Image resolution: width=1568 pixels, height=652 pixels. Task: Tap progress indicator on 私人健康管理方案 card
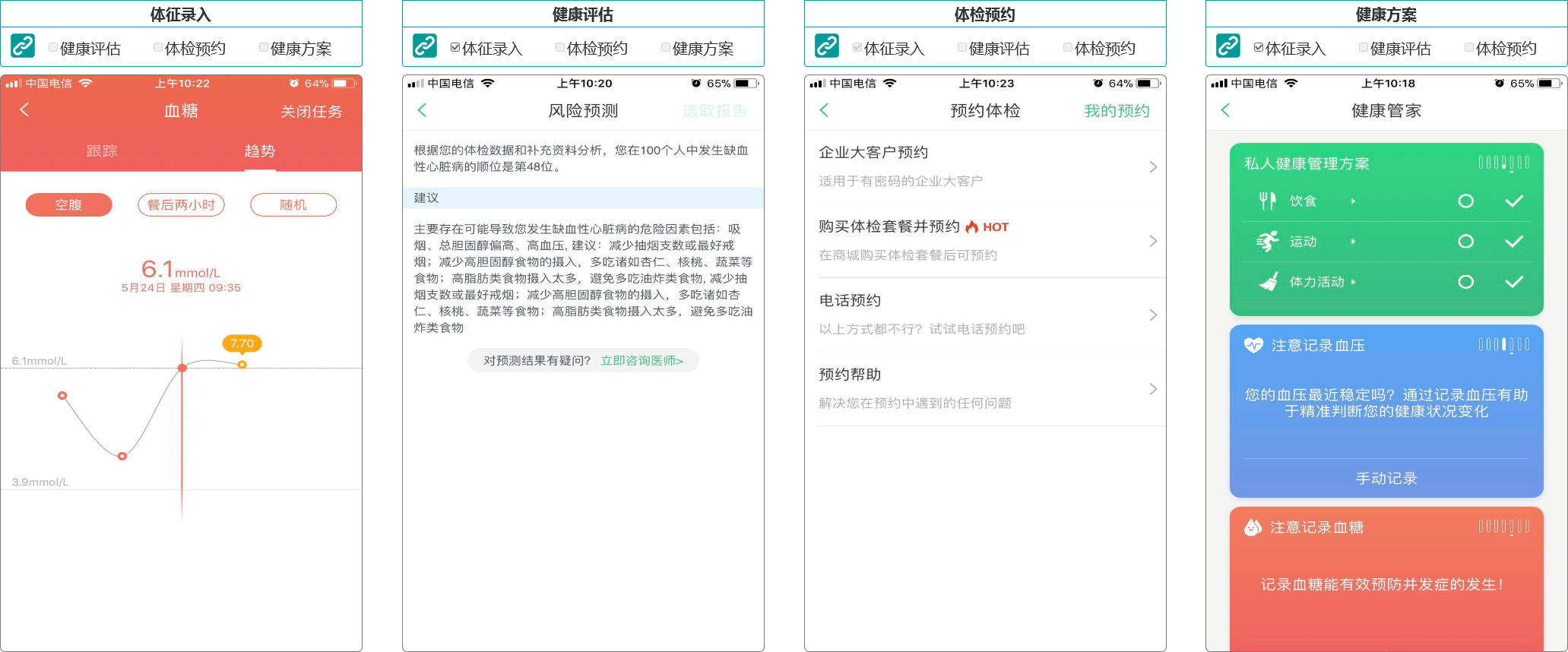(x=1504, y=163)
